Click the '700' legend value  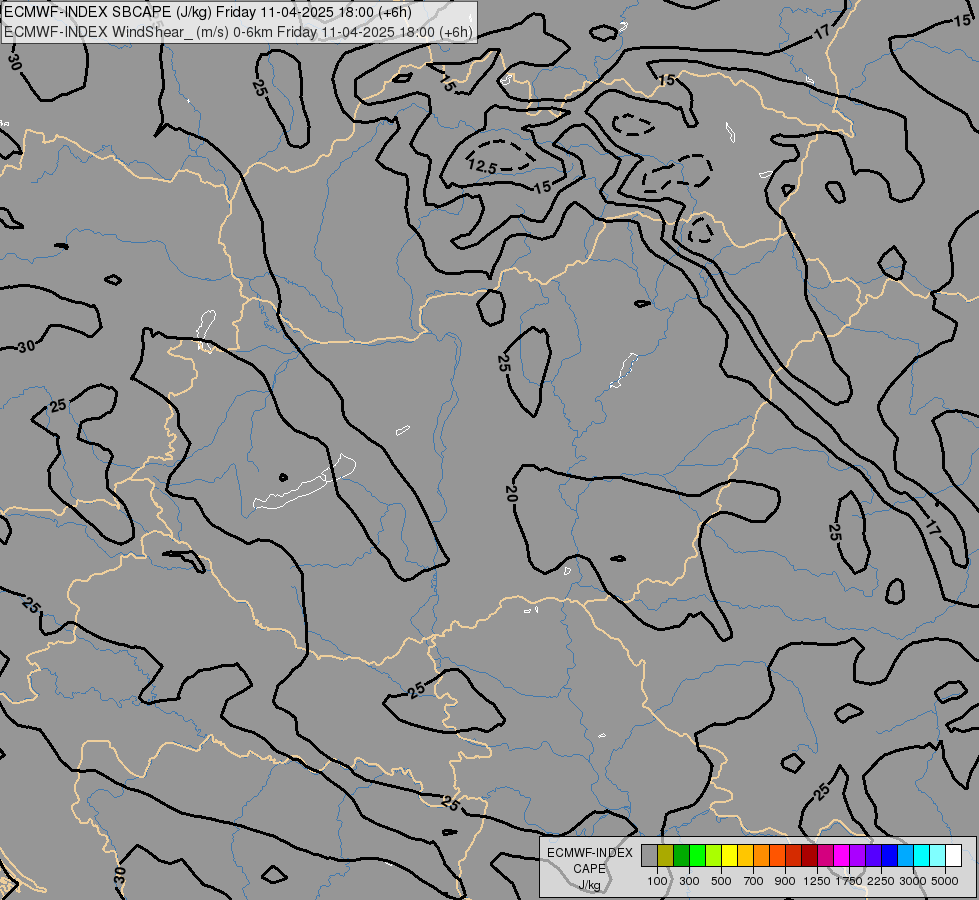754,881
